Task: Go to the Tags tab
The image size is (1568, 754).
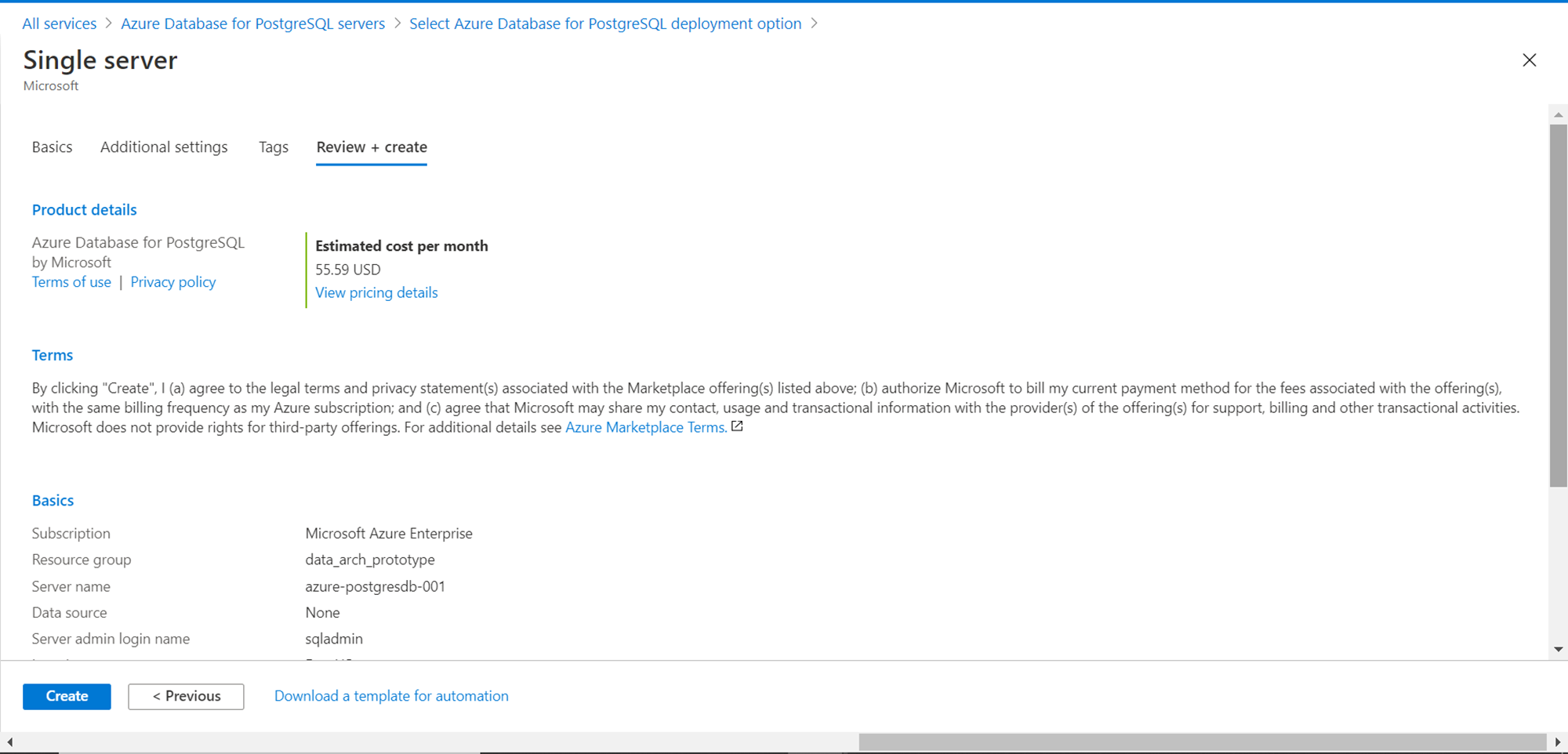Action: [x=274, y=147]
